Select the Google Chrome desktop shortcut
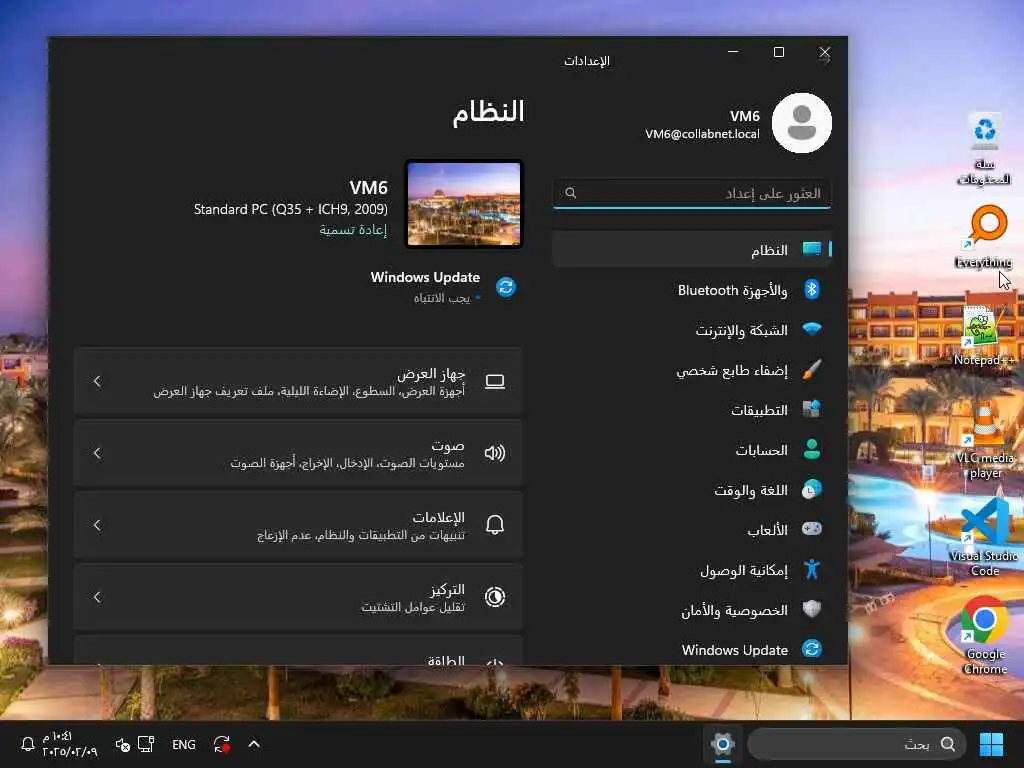Screen dimensions: 1024x768 point(984,636)
